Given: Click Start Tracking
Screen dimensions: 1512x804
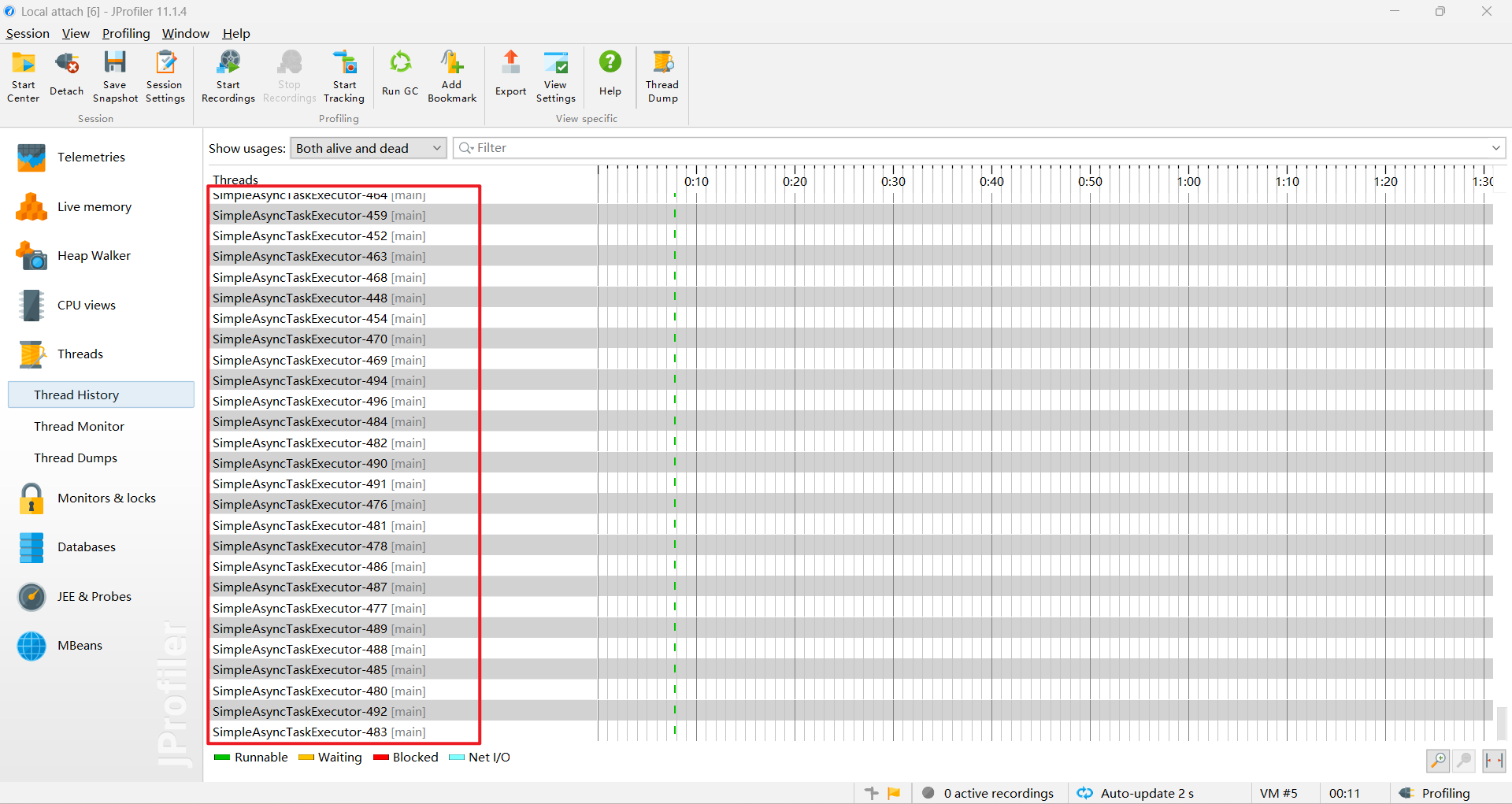Looking at the screenshot, I should tap(344, 76).
